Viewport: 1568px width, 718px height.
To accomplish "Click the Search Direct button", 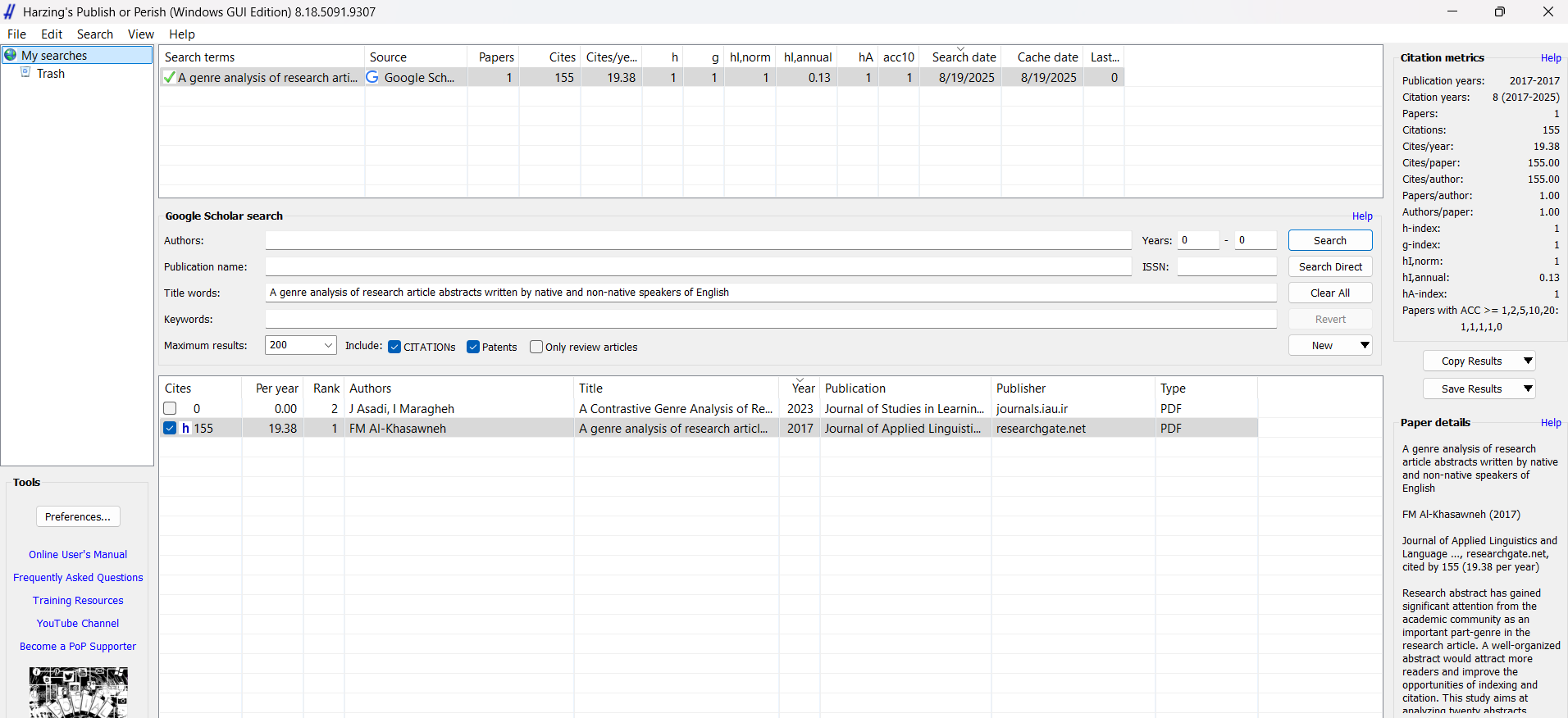I will [1330, 266].
